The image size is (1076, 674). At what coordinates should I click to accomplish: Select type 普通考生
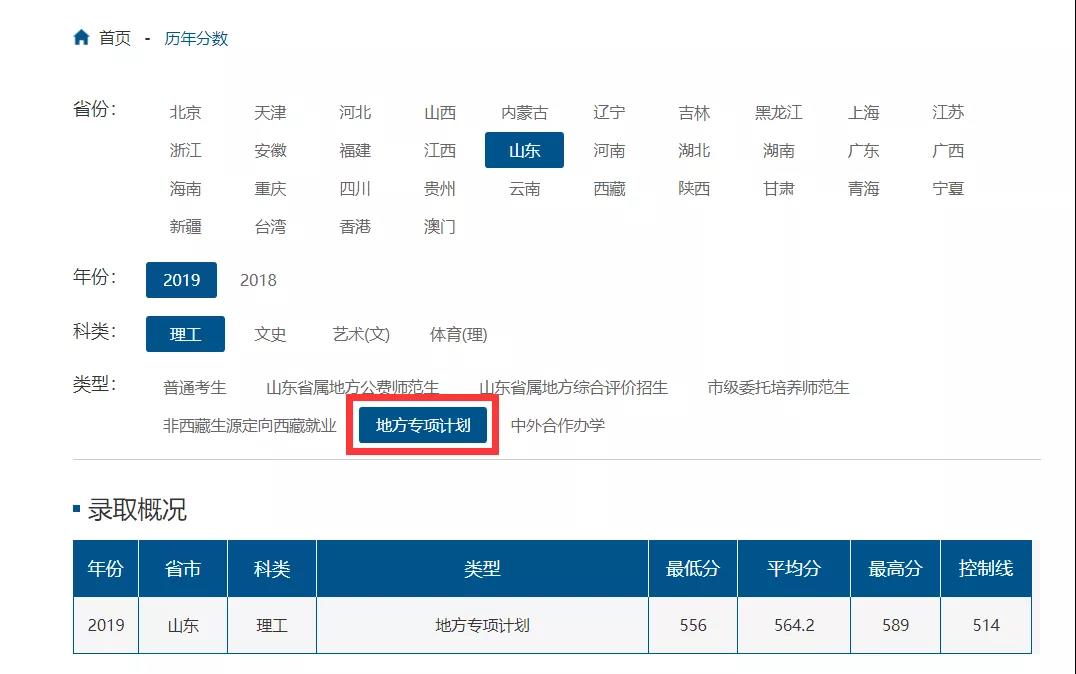click(x=195, y=388)
